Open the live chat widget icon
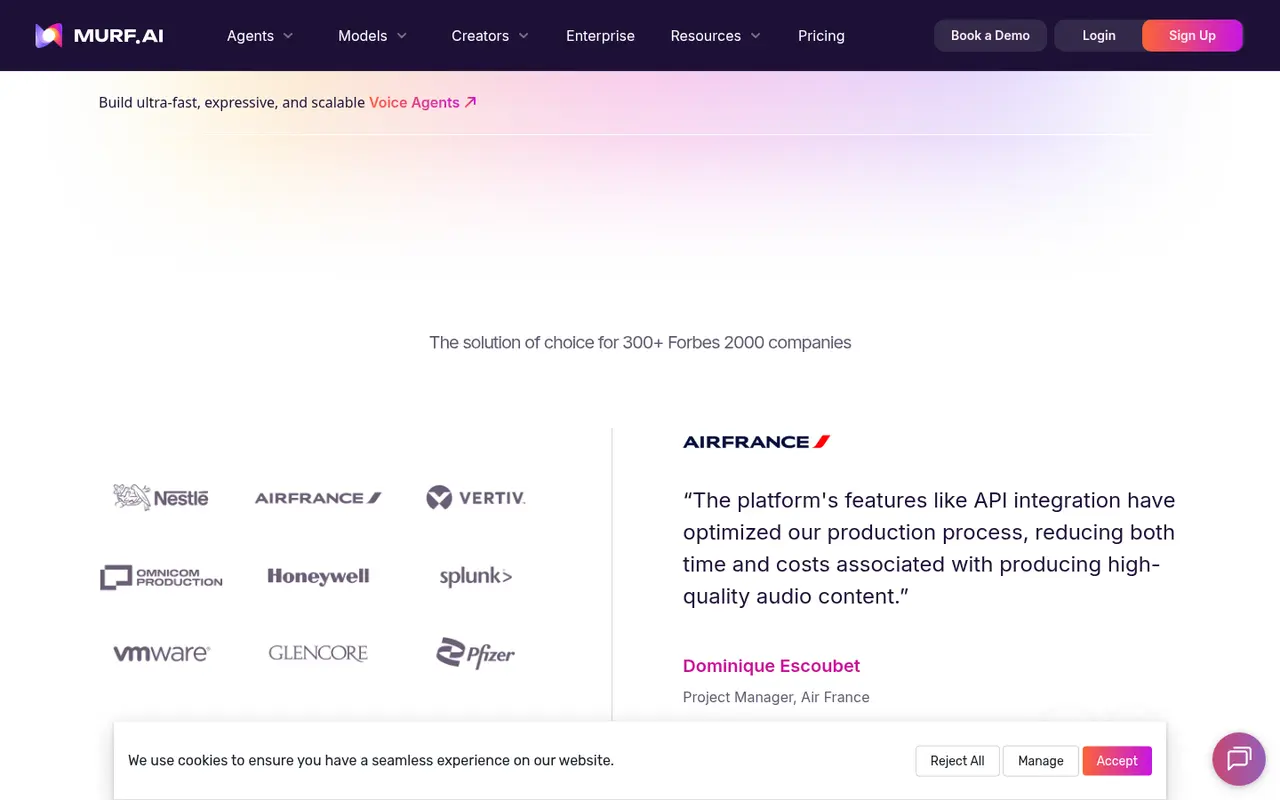The height and width of the screenshot is (800, 1280). [x=1239, y=758]
